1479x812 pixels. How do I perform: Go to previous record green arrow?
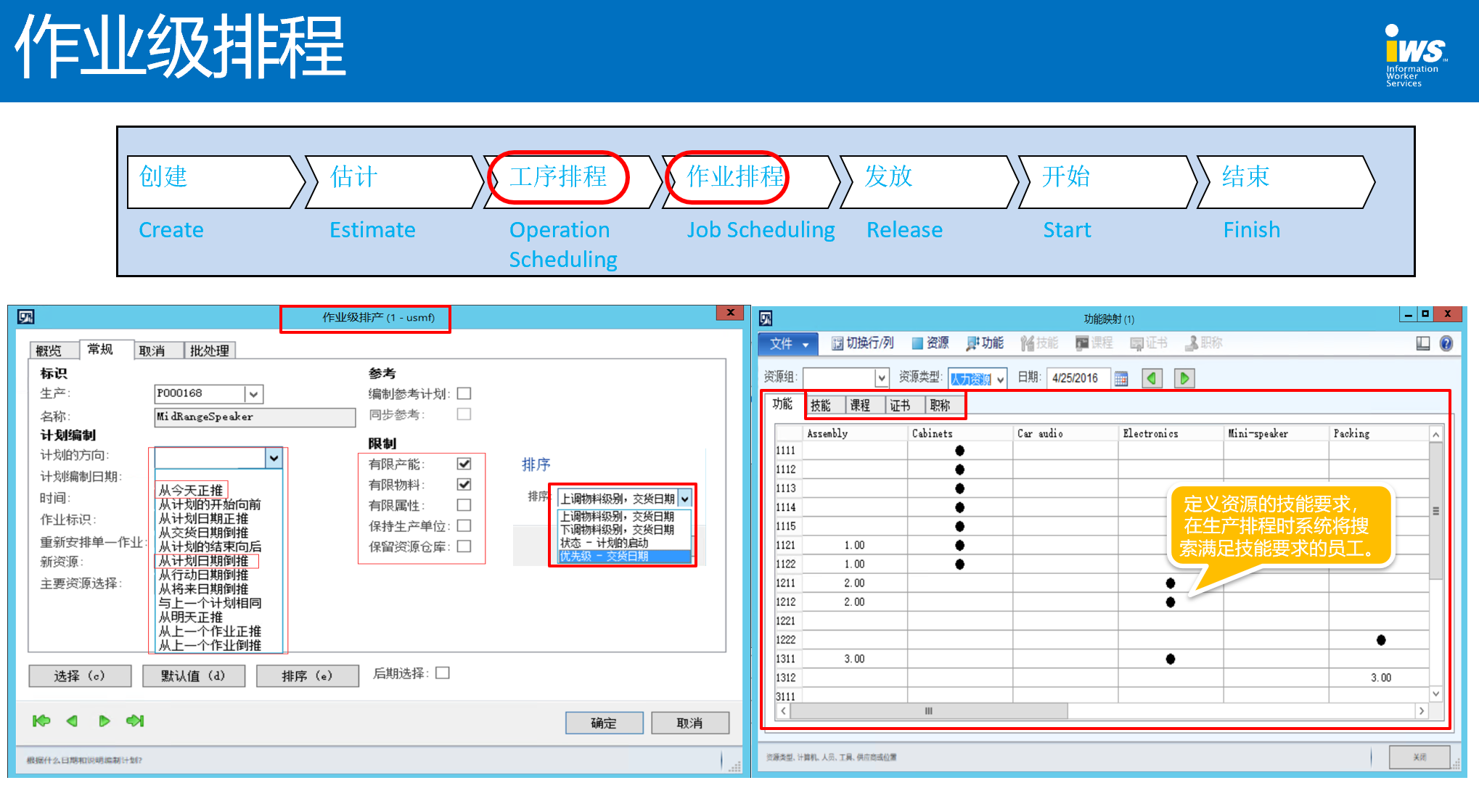tap(72, 721)
